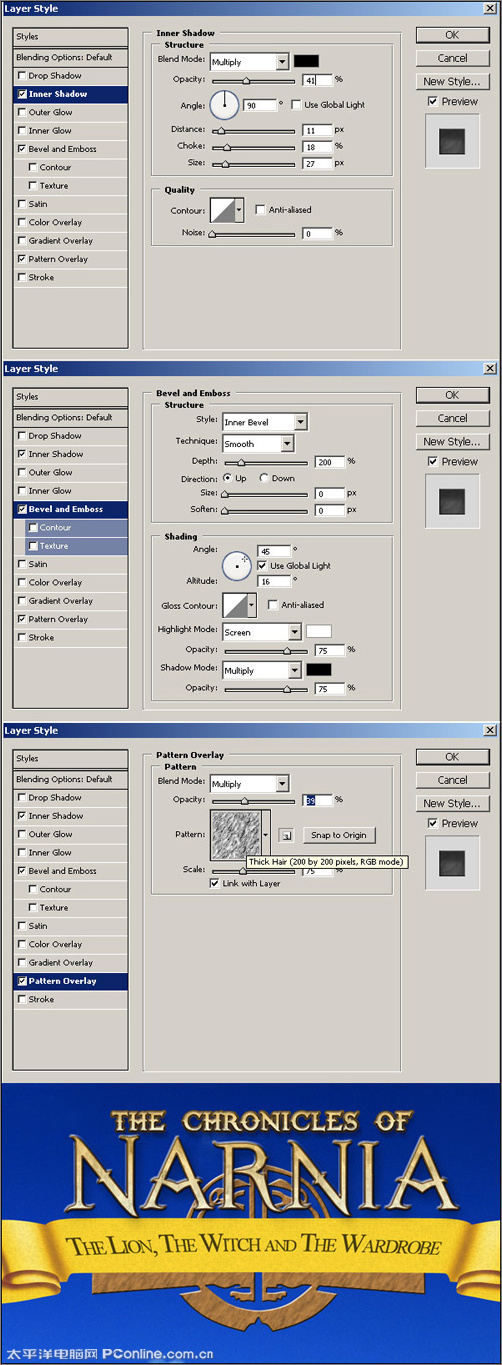Select the Up direction radio button

click(x=227, y=478)
